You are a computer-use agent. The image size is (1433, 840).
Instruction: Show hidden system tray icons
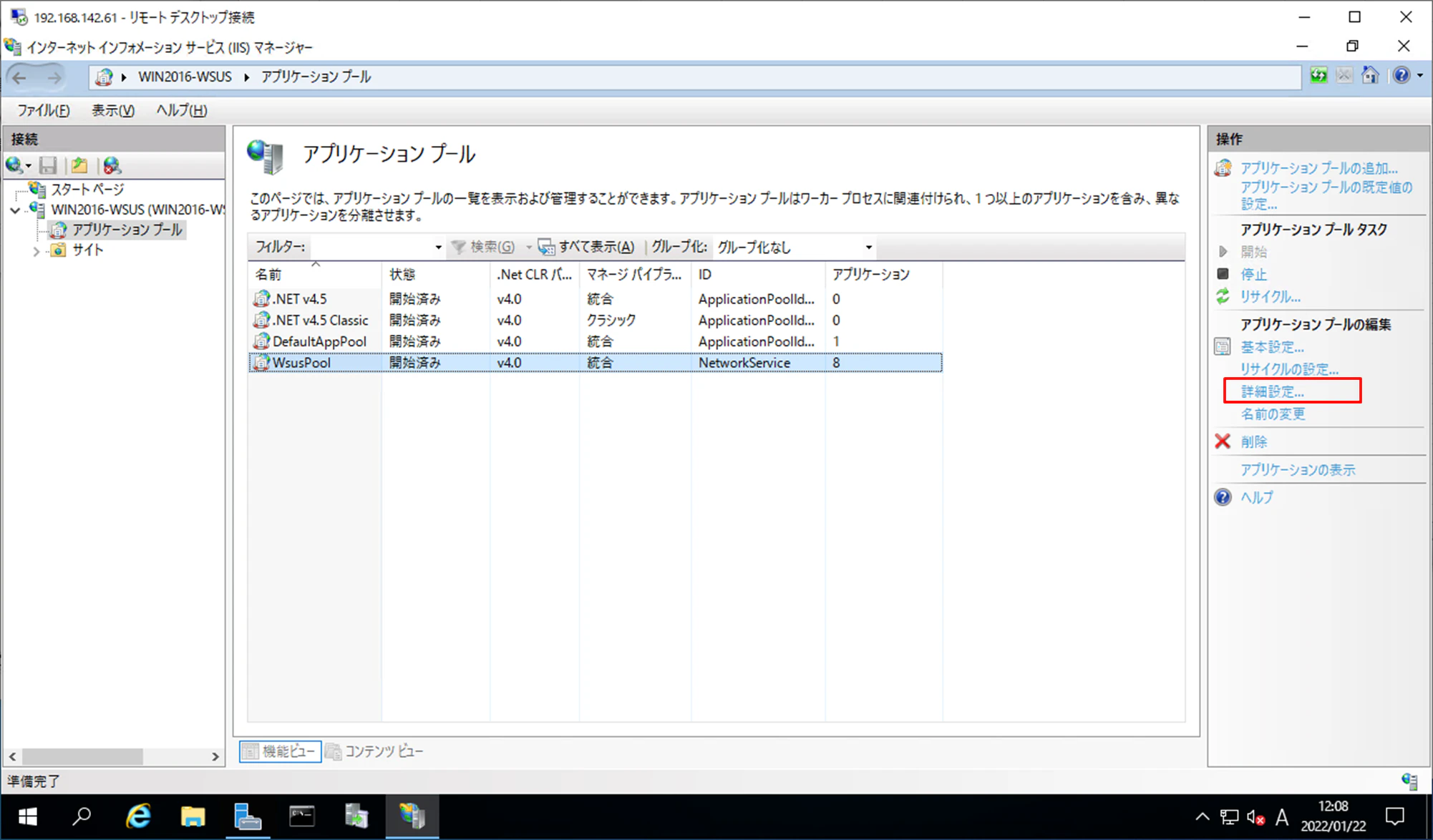pyautogui.click(x=1202, y=816)
